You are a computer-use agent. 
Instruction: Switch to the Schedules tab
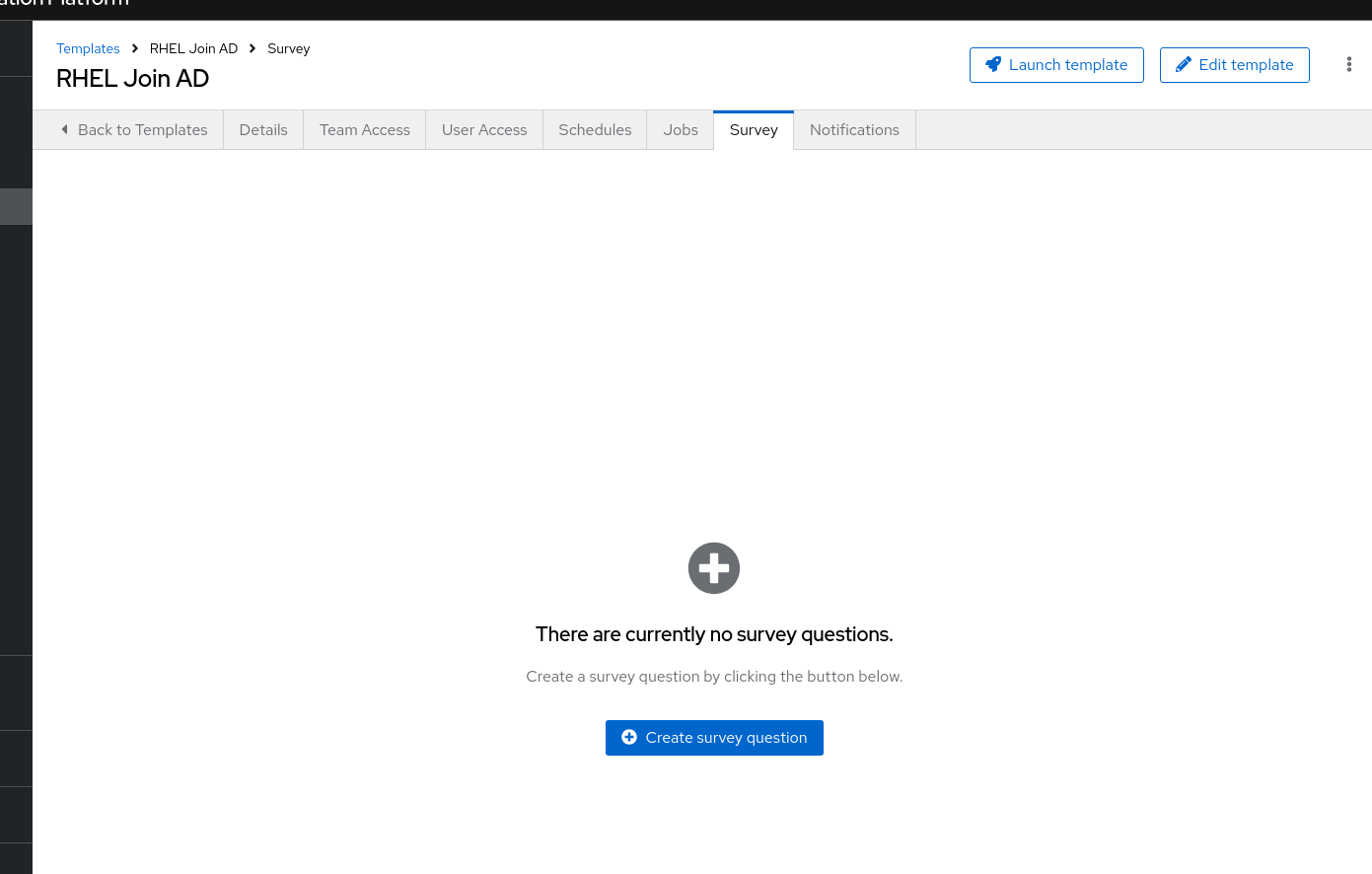[x=595, y=130]
